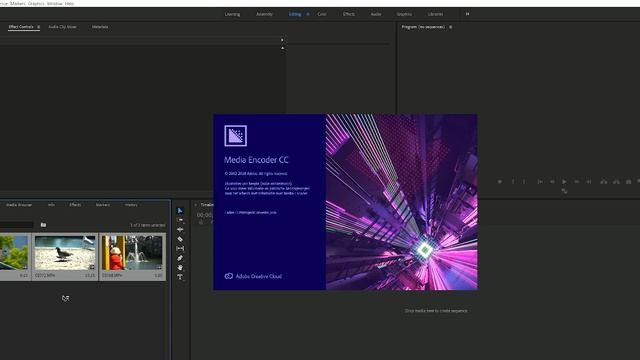Viewport: 640px width, 360px height.
Task: Switch to the Graphics workspace
Action: pyautogui.click(x=404, y=14)
